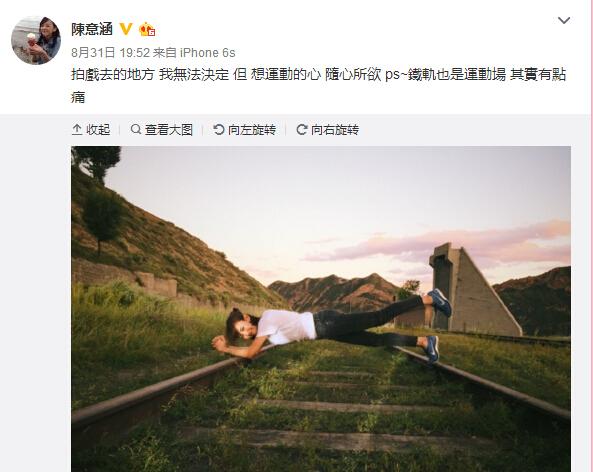The width and height of the screenshot is (593, 472).
Task: Click the upward arrow collapse icon
Action: [77, 130]
